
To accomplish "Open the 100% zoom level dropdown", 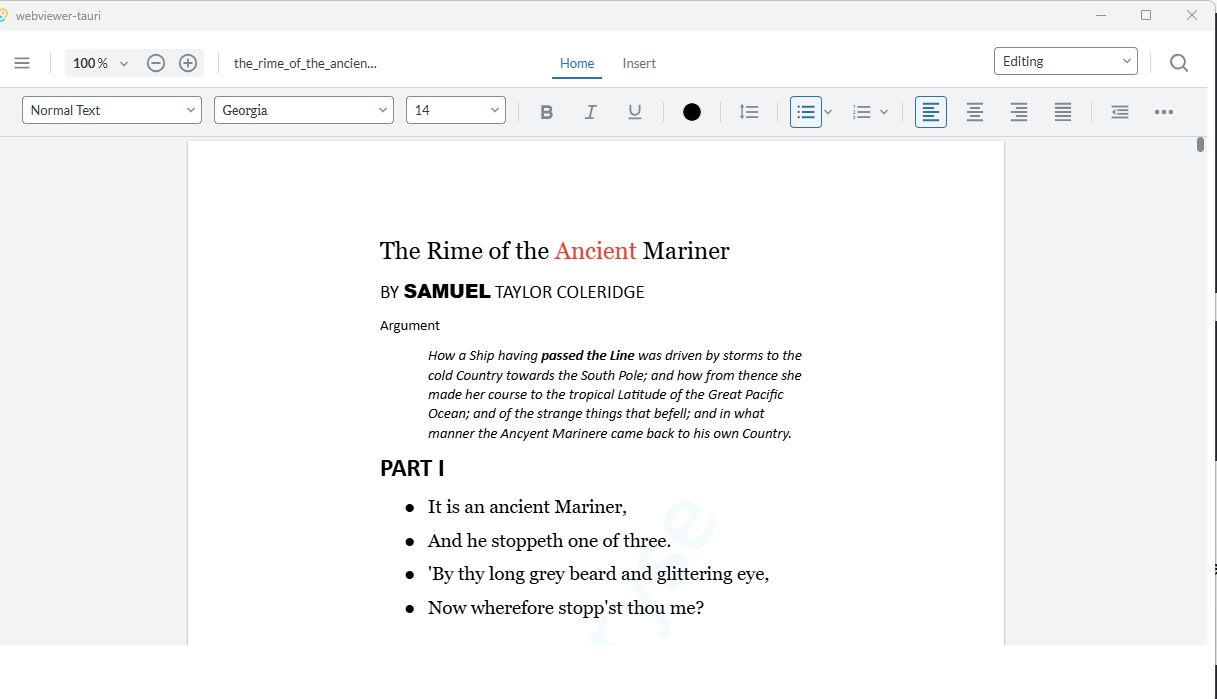I will 102,63.
